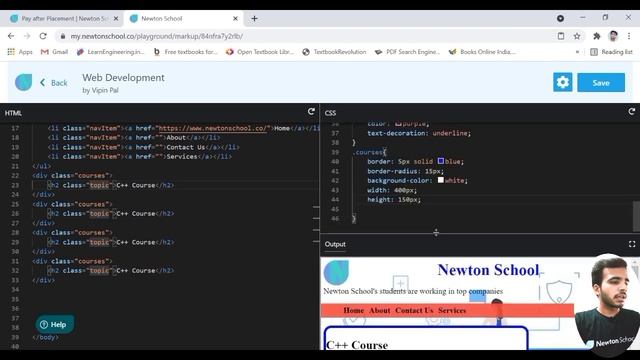
Task: Click the Newton School heading in output
Action: 488,270
